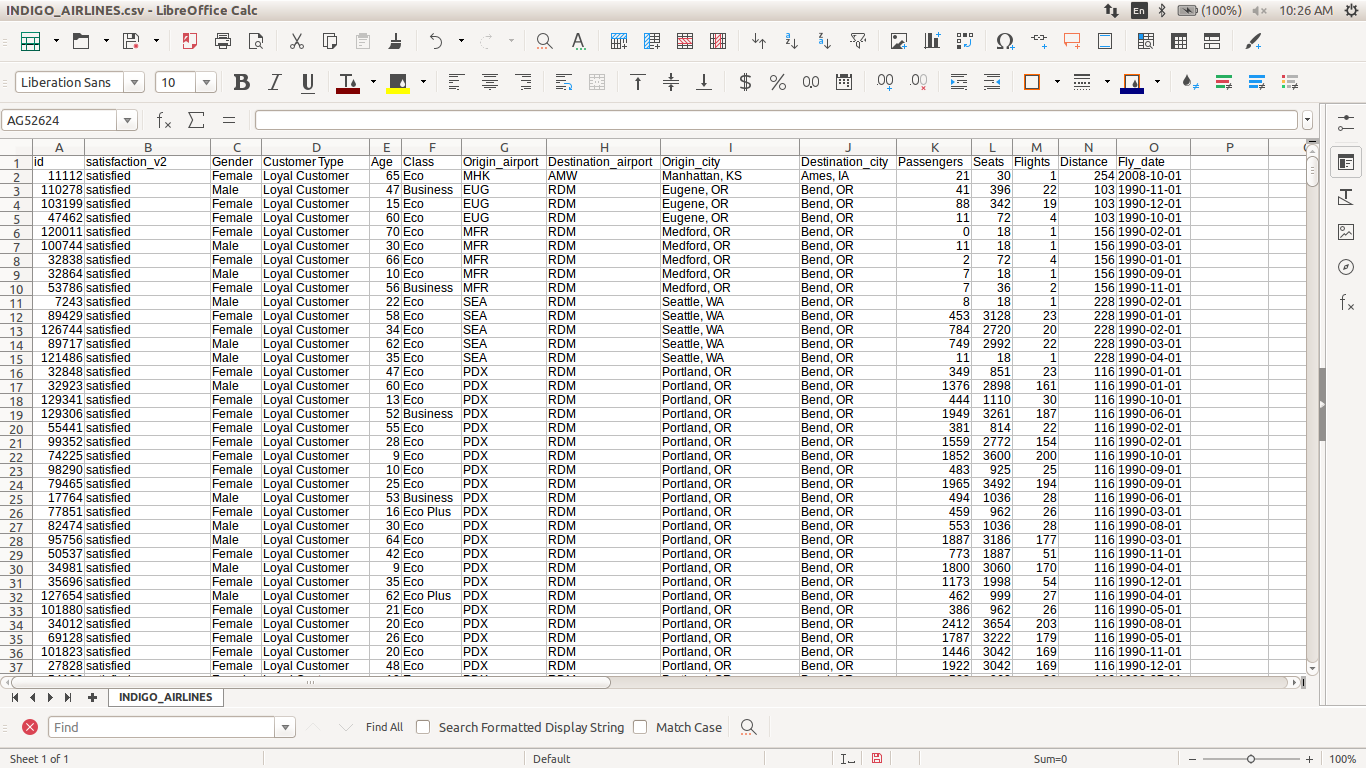The image size is (1366, 768).
Task: Click the Copy icon in toolbar
Action: pyautogui.click(x=330, y=41)
